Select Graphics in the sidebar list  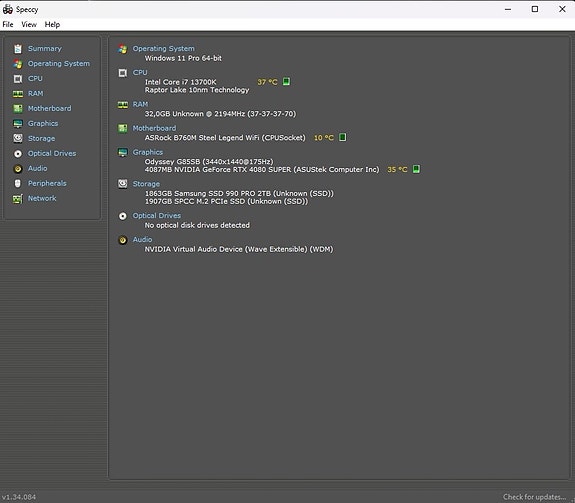point(43,124)
